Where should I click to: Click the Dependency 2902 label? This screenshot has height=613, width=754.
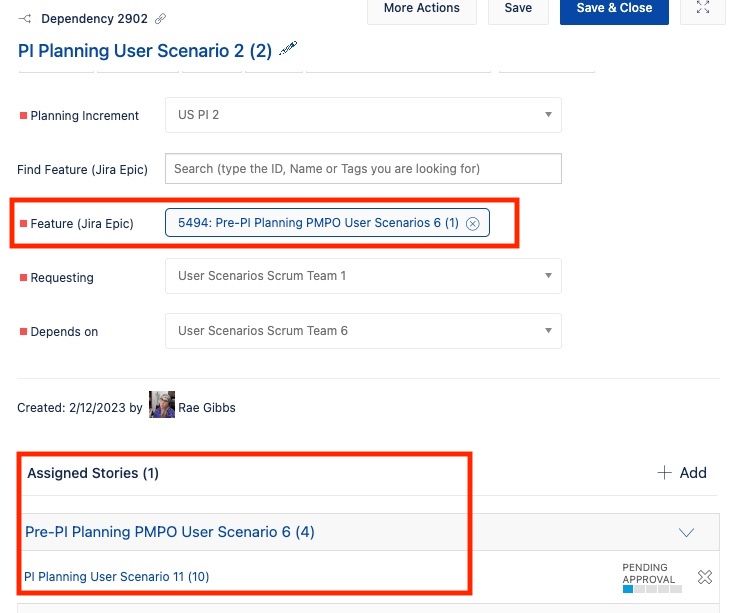click(x=94, y=19)
